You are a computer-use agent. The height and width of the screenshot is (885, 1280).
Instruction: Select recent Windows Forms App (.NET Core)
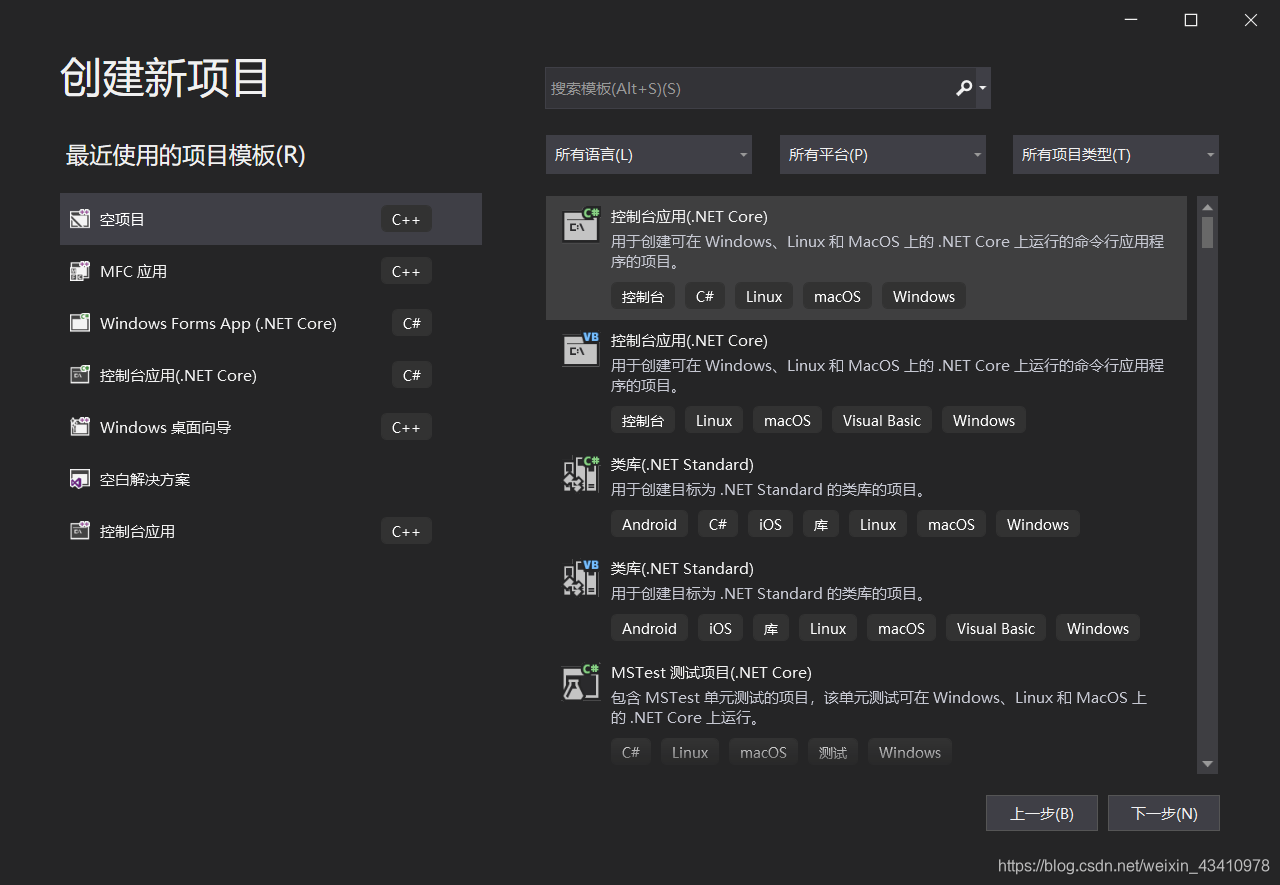pyautogui.click(x=271, y=323)
